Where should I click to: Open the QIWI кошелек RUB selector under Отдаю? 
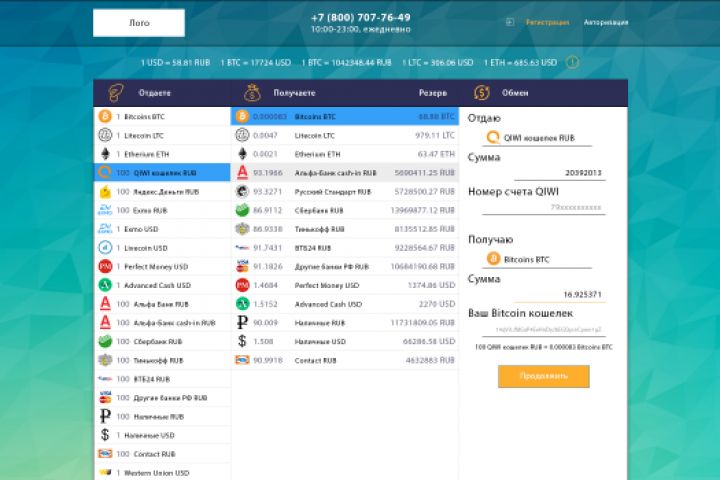(x=537, y=137)
